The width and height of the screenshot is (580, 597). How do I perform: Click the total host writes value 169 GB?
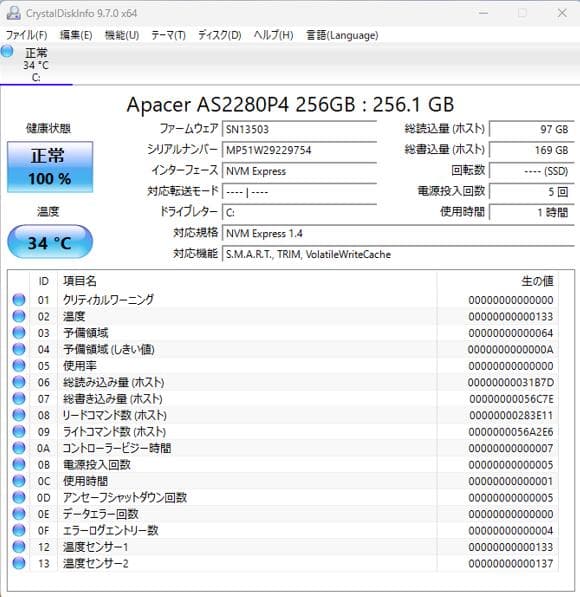[x=532, y=150]
